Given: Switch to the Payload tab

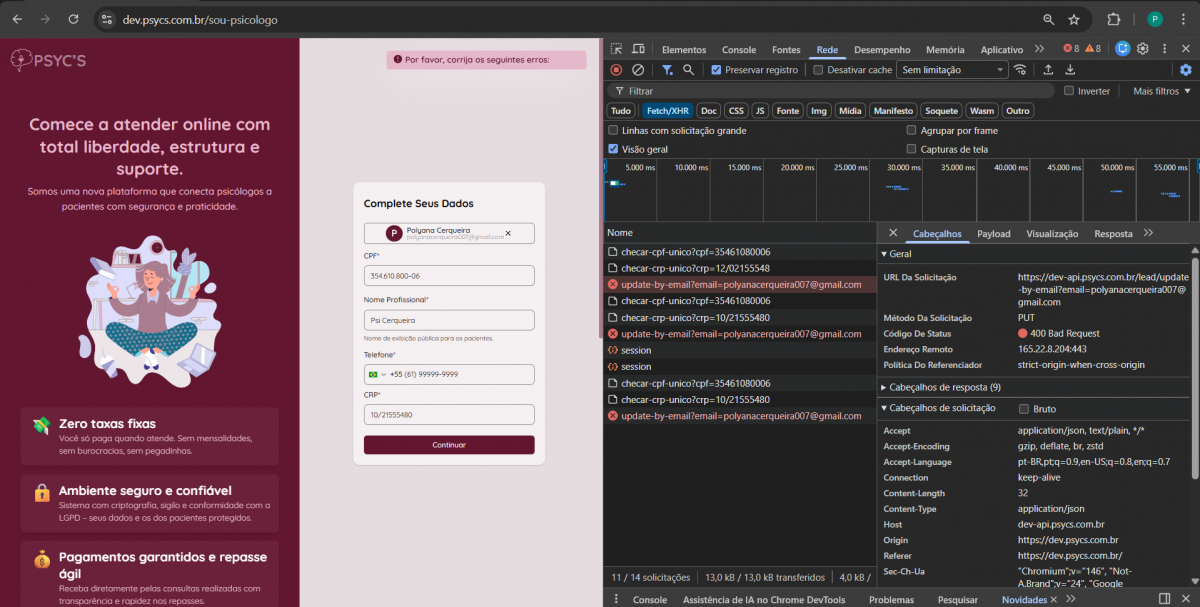Looking at the screenshot, I should (x=993, y=234).
